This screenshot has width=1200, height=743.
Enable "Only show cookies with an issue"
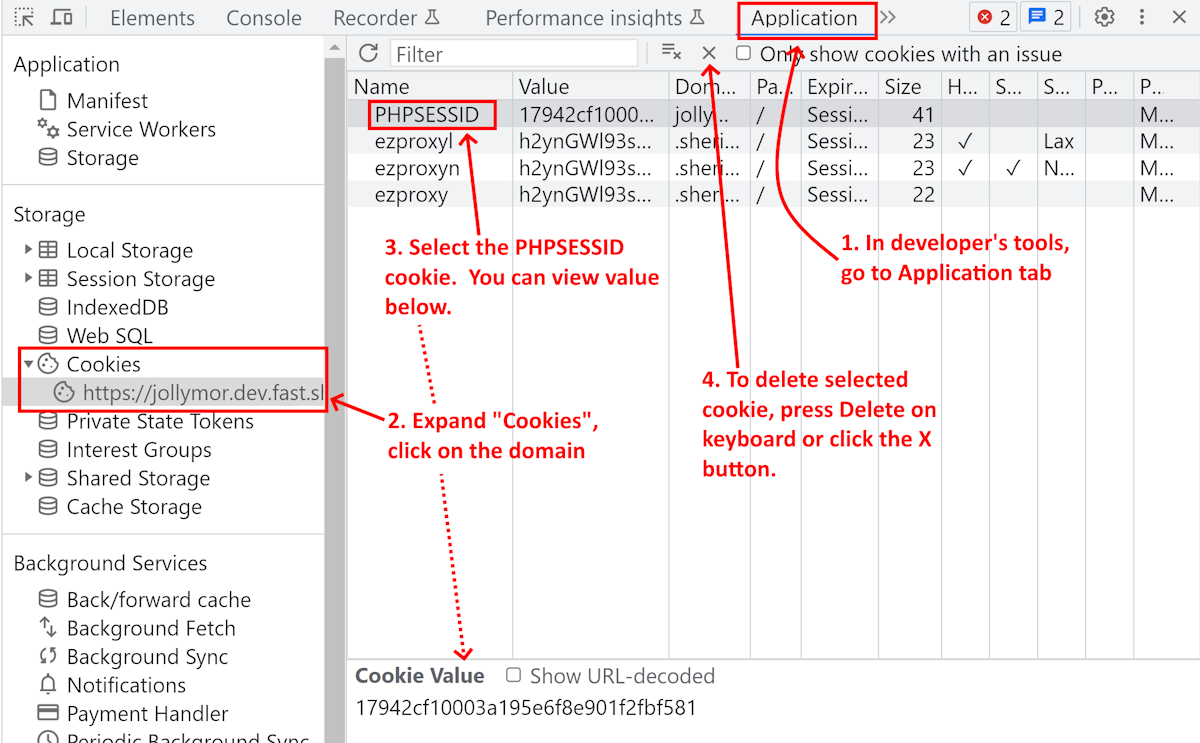[741, 55]
